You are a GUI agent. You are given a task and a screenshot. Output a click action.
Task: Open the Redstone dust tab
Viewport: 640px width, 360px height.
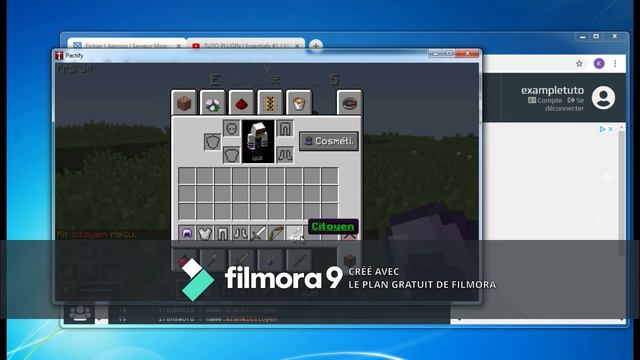click(241, 103)
